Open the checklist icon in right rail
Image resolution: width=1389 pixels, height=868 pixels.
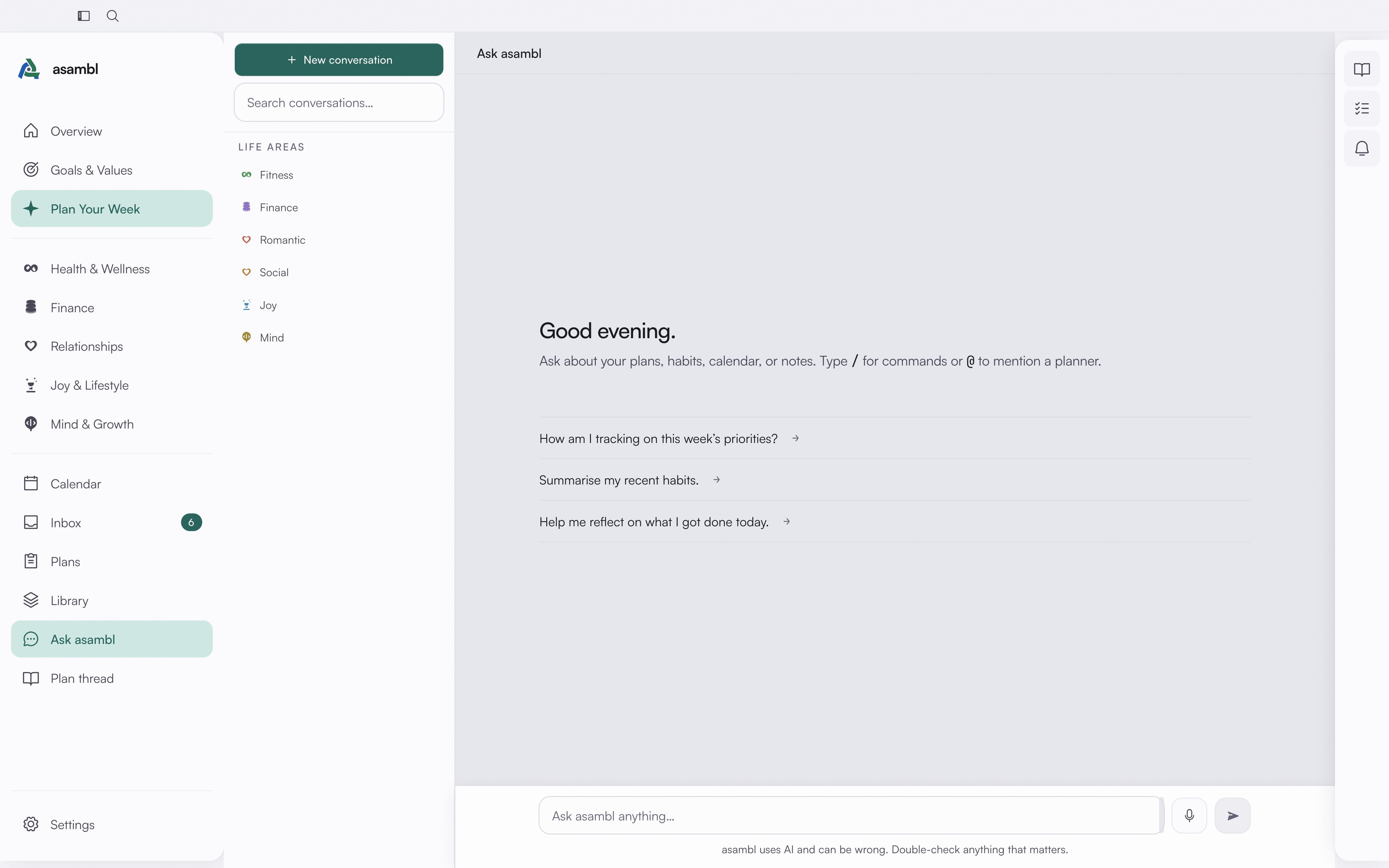tap(1361, 109)
